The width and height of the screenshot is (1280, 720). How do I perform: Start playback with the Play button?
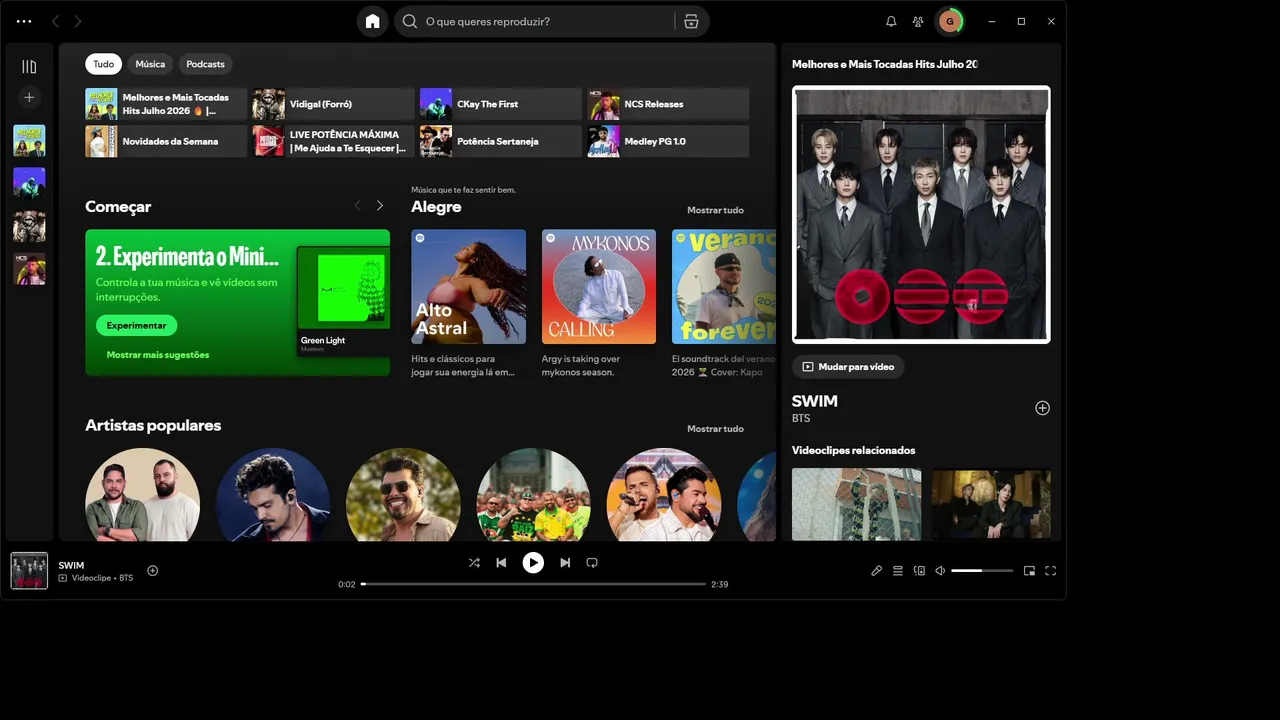[x=533, y=563]
